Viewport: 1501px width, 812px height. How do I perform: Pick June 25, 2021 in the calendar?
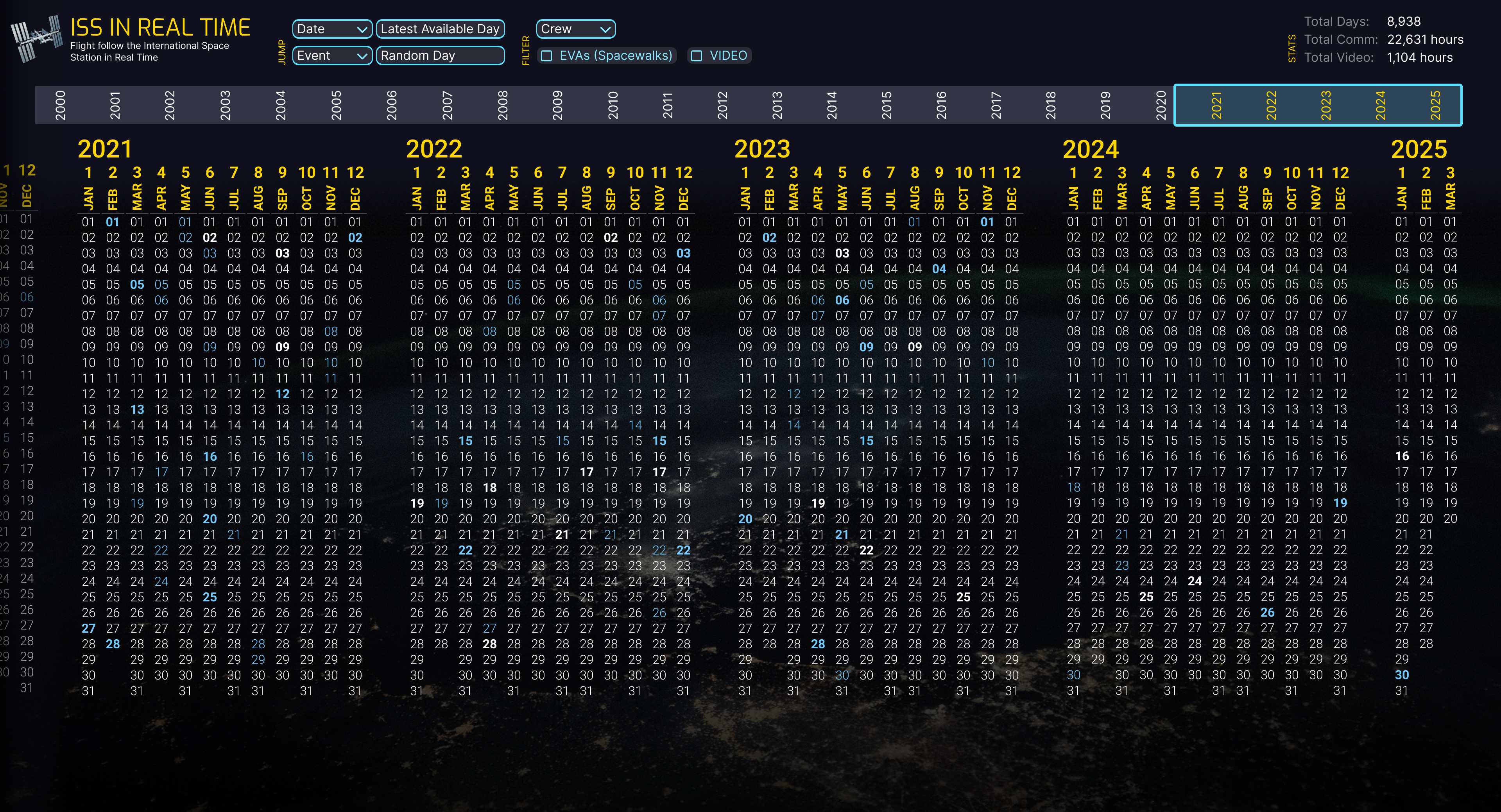click(210, 597)
